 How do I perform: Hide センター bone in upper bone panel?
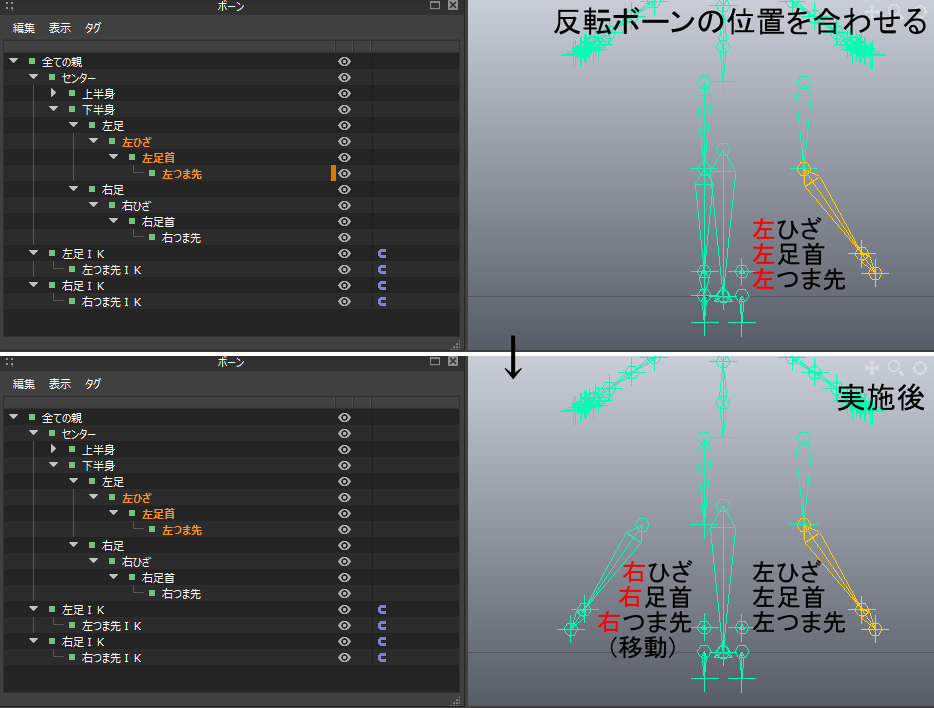click(x=344, y=78)
